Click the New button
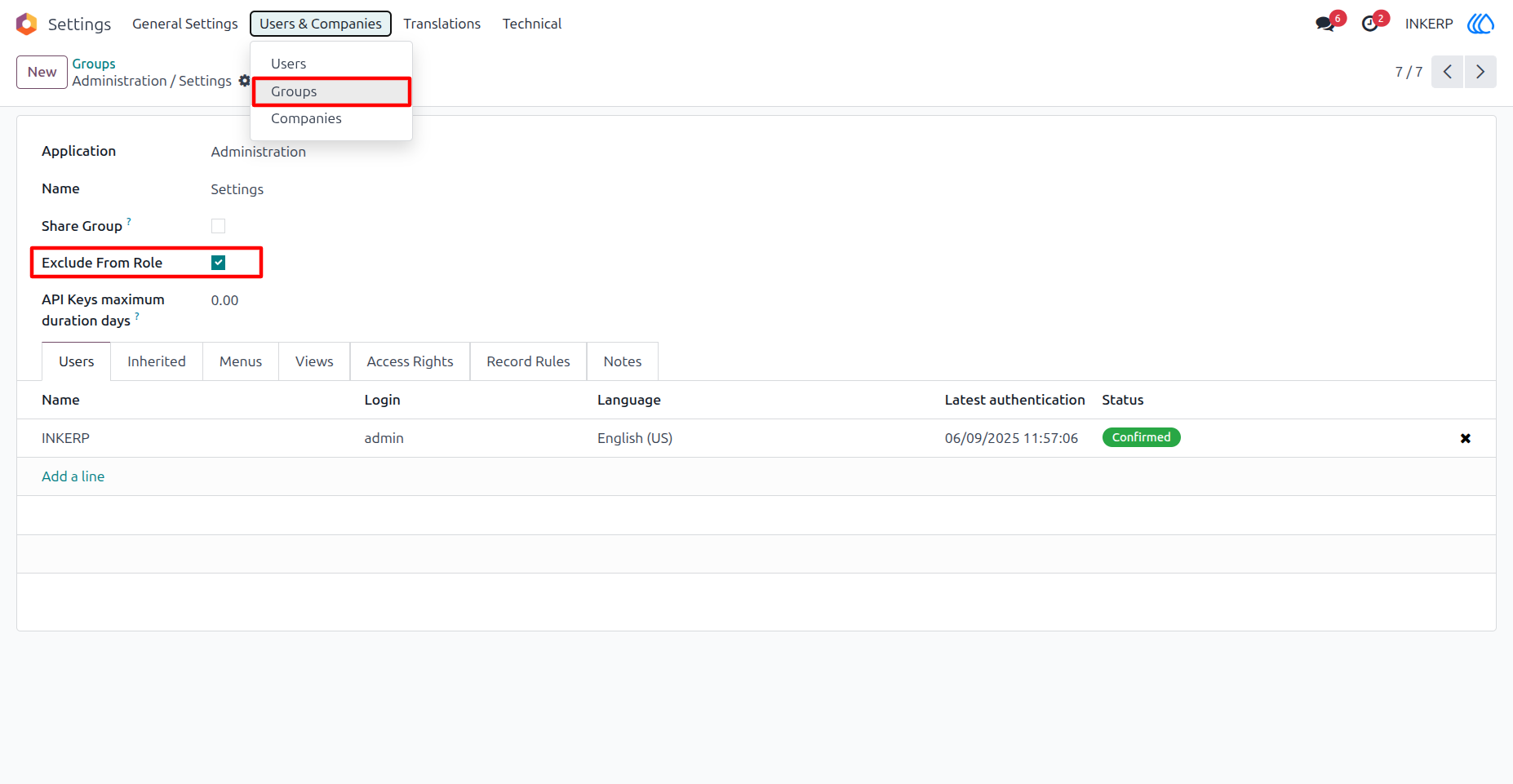Viewport: 1513px width, 784px height. [x=42, y=72]
